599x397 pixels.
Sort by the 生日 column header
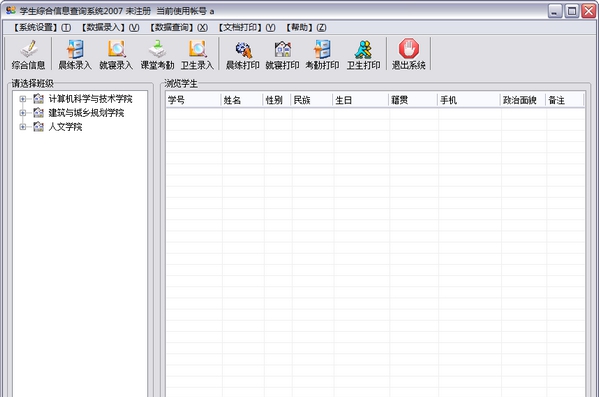click(x=361, y=100)
